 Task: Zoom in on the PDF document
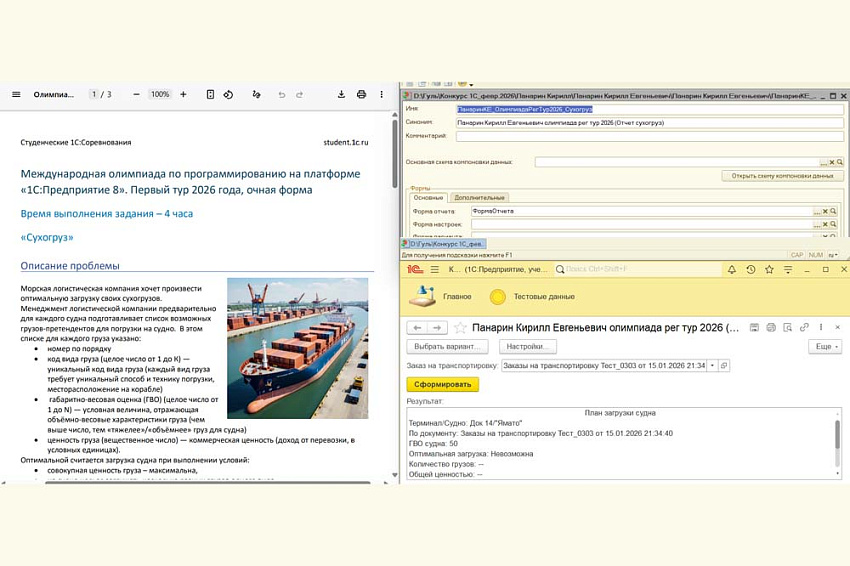[183, 94]
